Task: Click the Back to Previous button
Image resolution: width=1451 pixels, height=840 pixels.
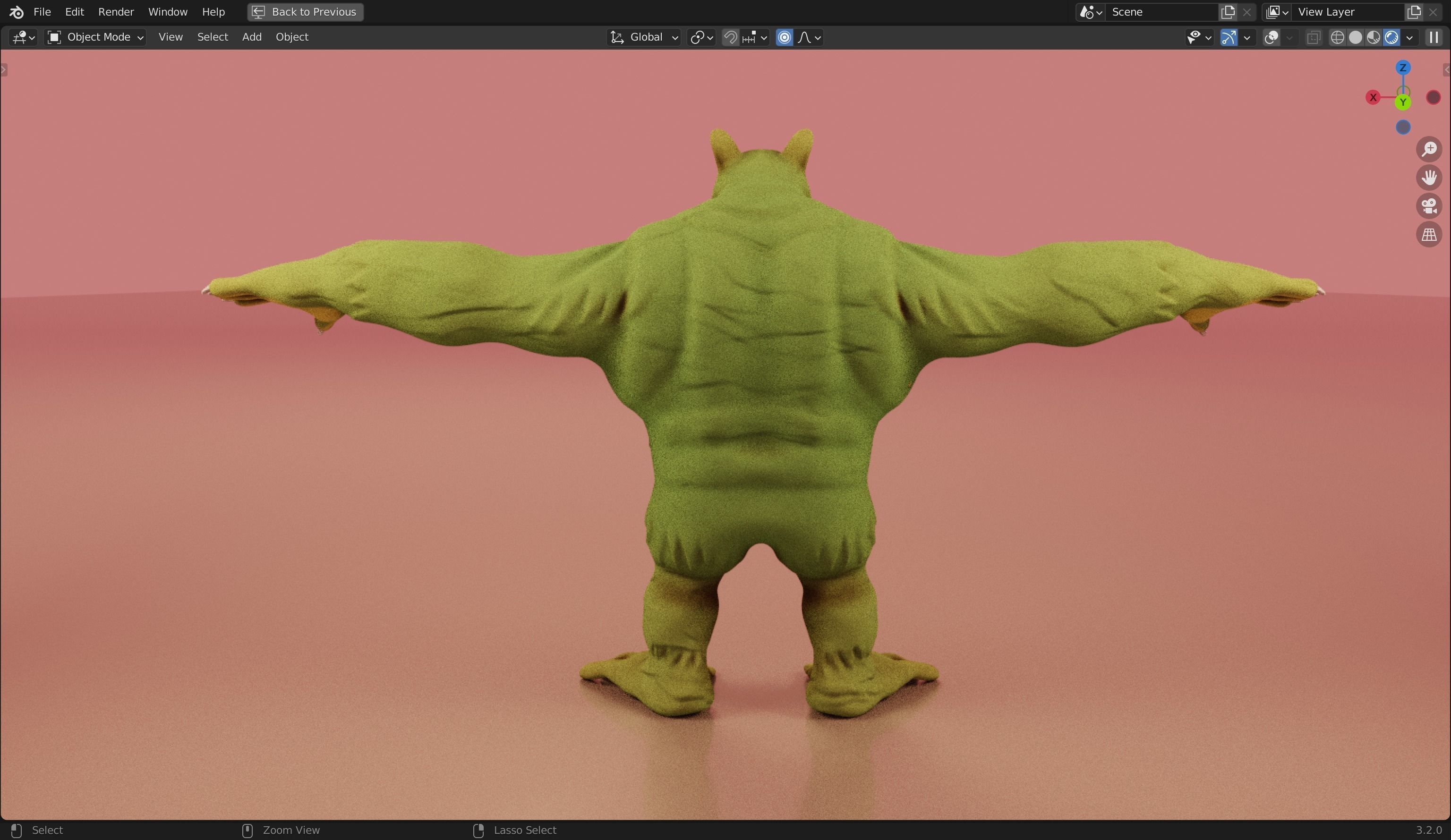Action: pyautogui.click(x=305, y=11)
